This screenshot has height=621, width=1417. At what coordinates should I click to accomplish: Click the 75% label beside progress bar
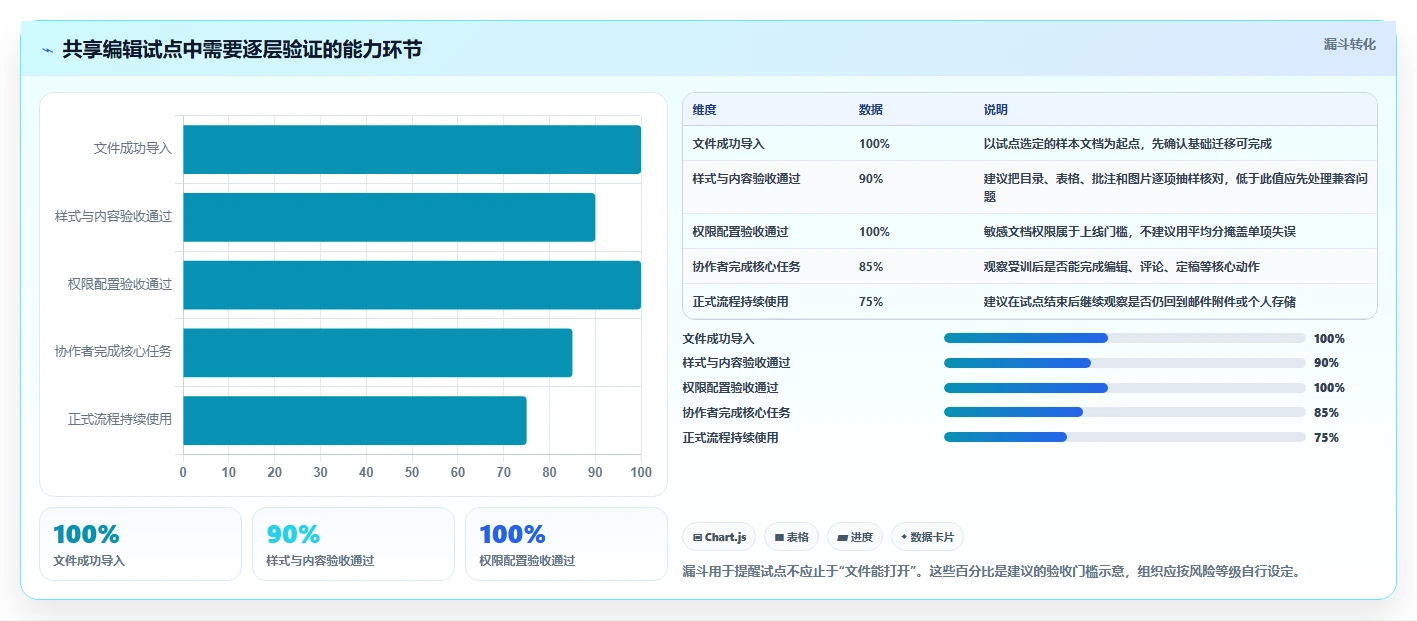coord(1326,438)
